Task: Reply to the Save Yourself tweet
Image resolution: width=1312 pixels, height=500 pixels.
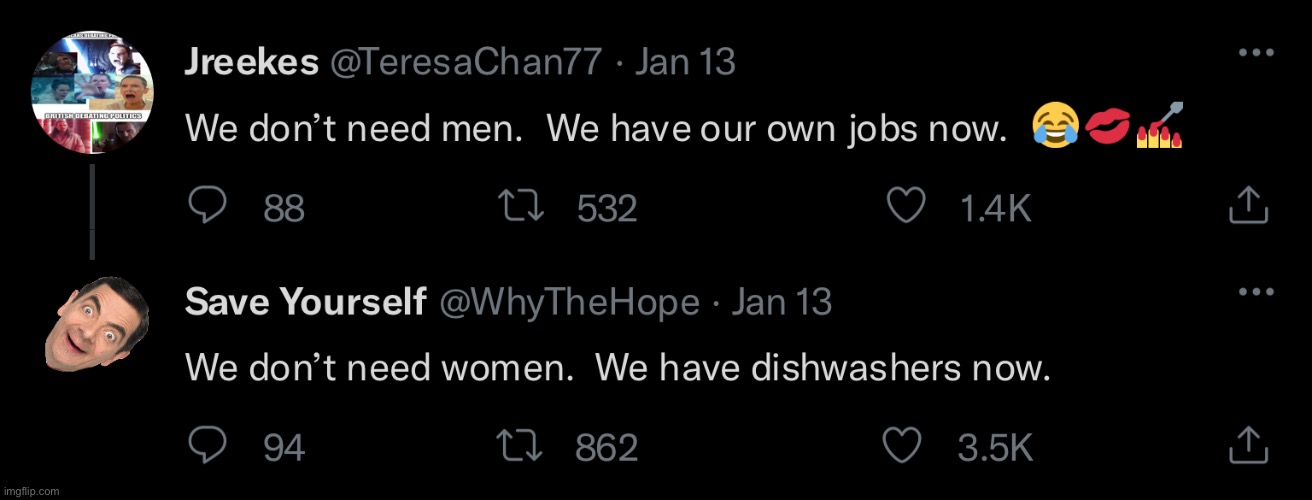Action: coord(207,447)
